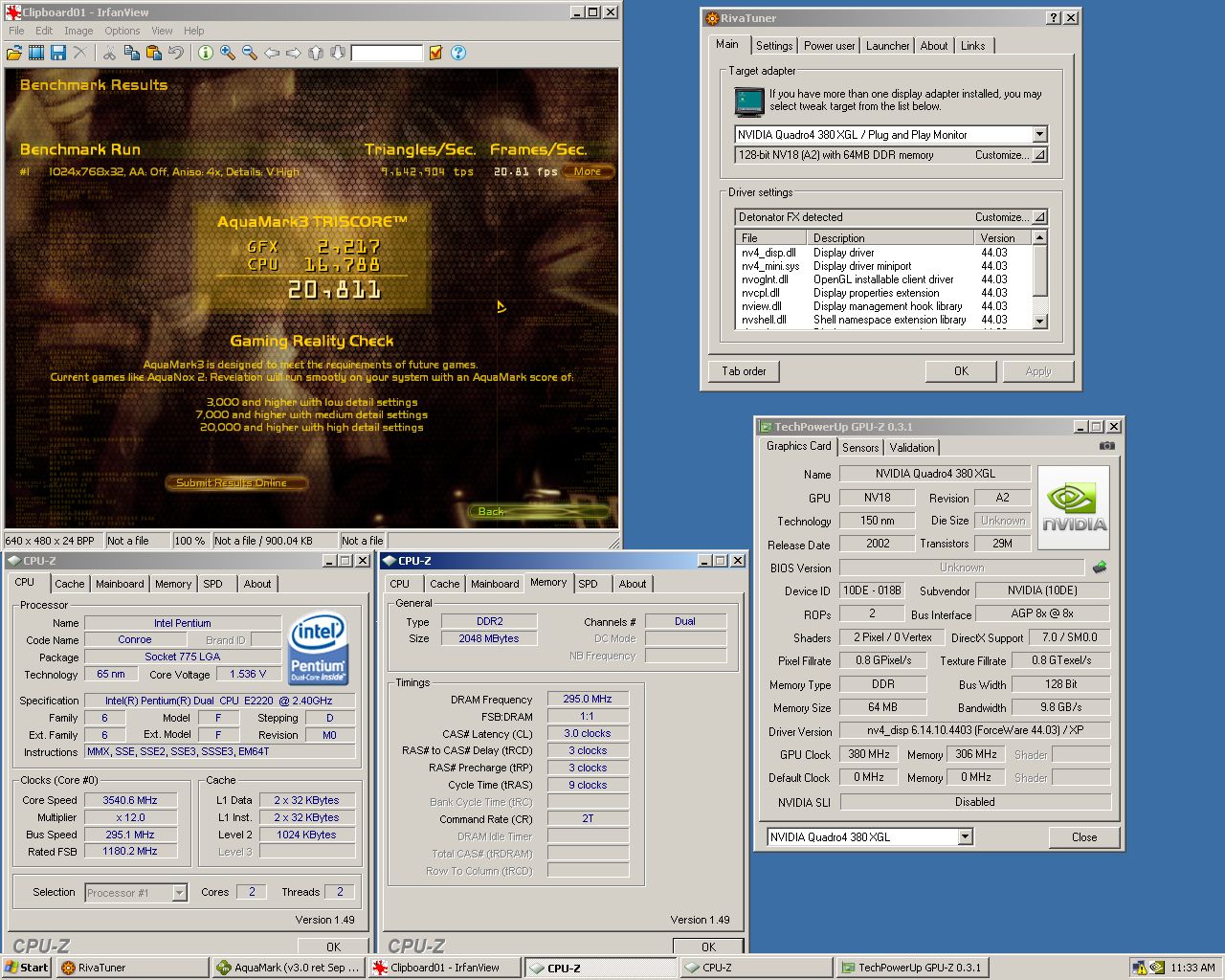1225x980 pixels.
Task: Click the NVIDIA logo in GPU-Z
Action: click(1074, 508)
